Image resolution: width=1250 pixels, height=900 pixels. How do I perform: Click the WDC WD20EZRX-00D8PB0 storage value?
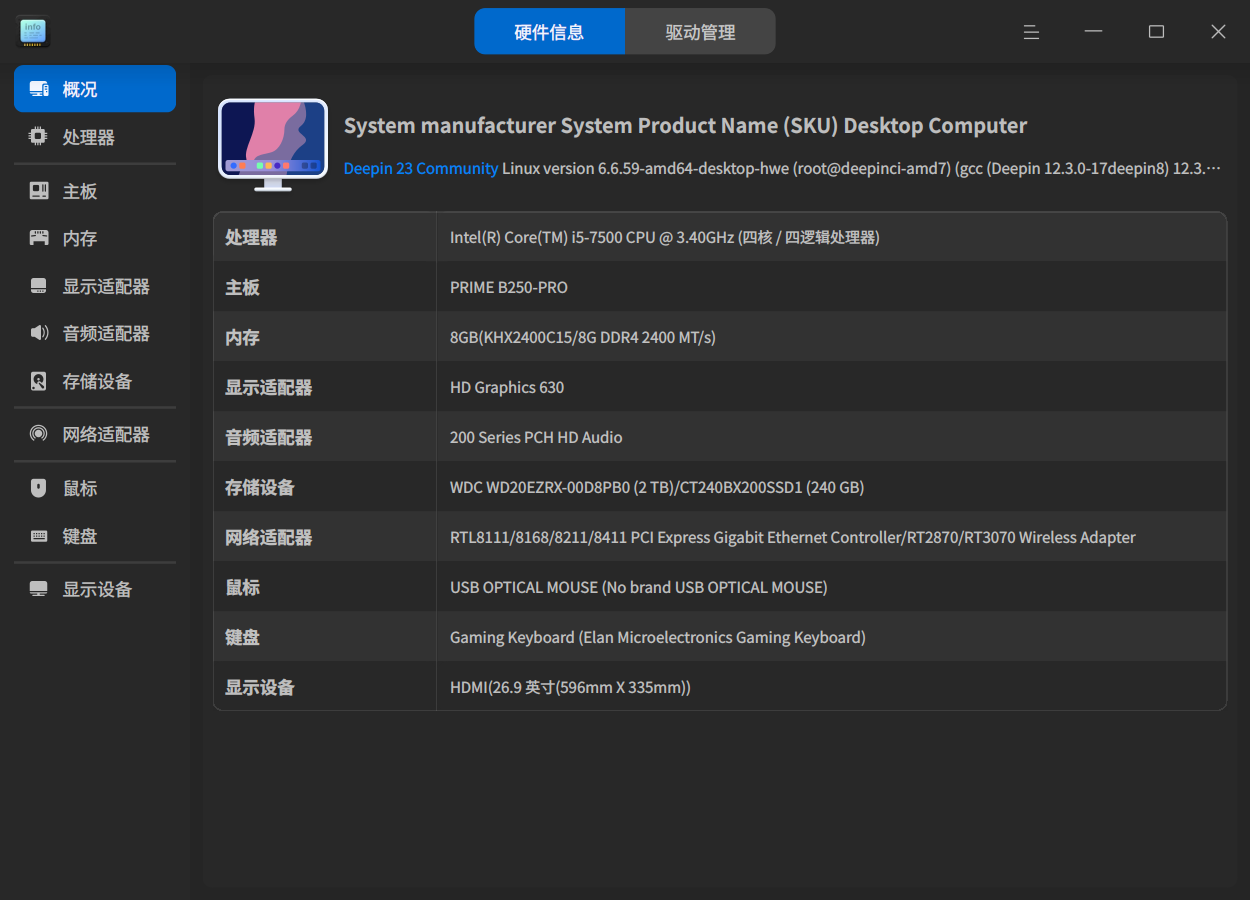tap(657, 487)
